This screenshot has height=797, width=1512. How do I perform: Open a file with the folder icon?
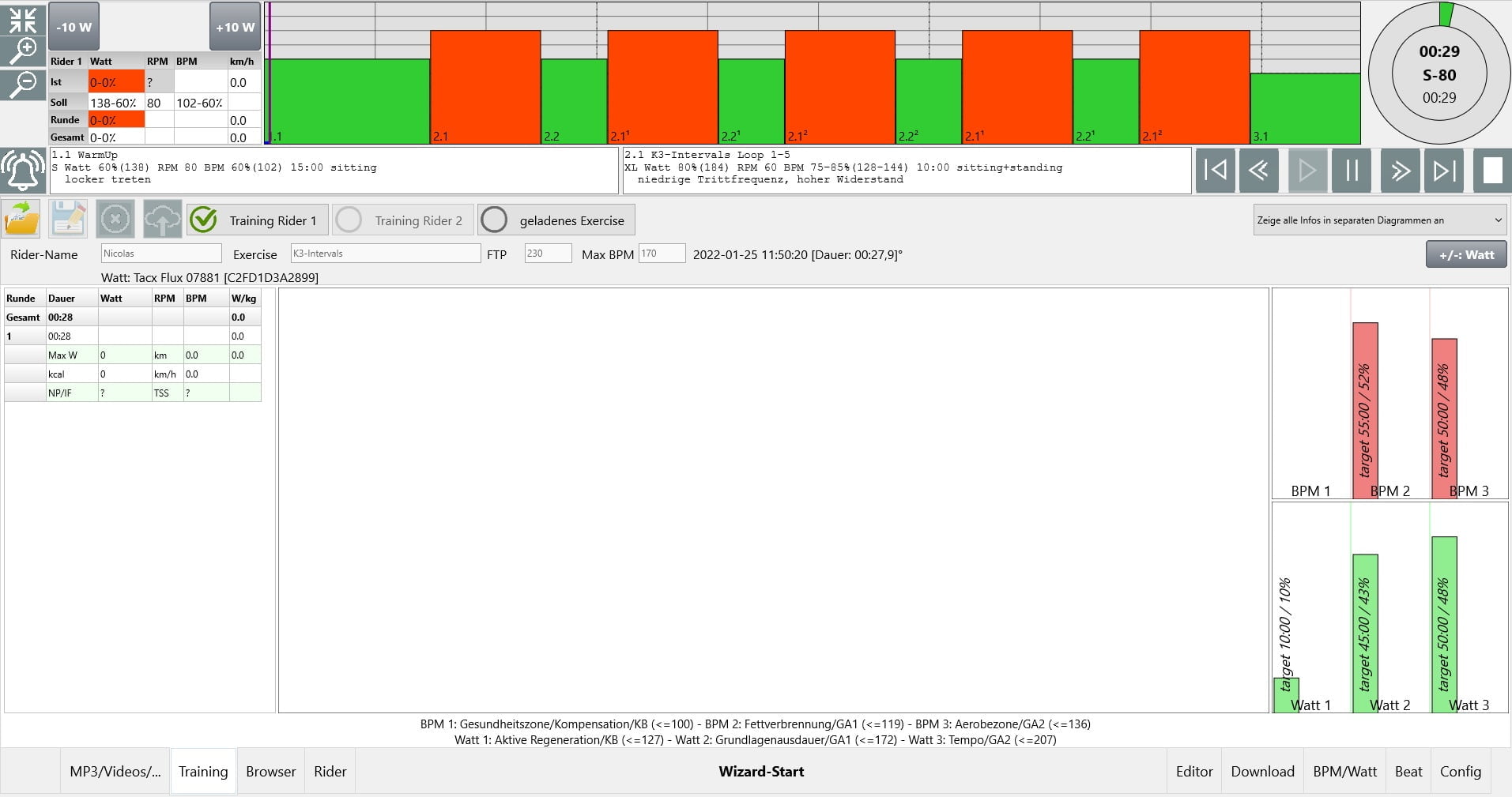click(x=21, y=219)
